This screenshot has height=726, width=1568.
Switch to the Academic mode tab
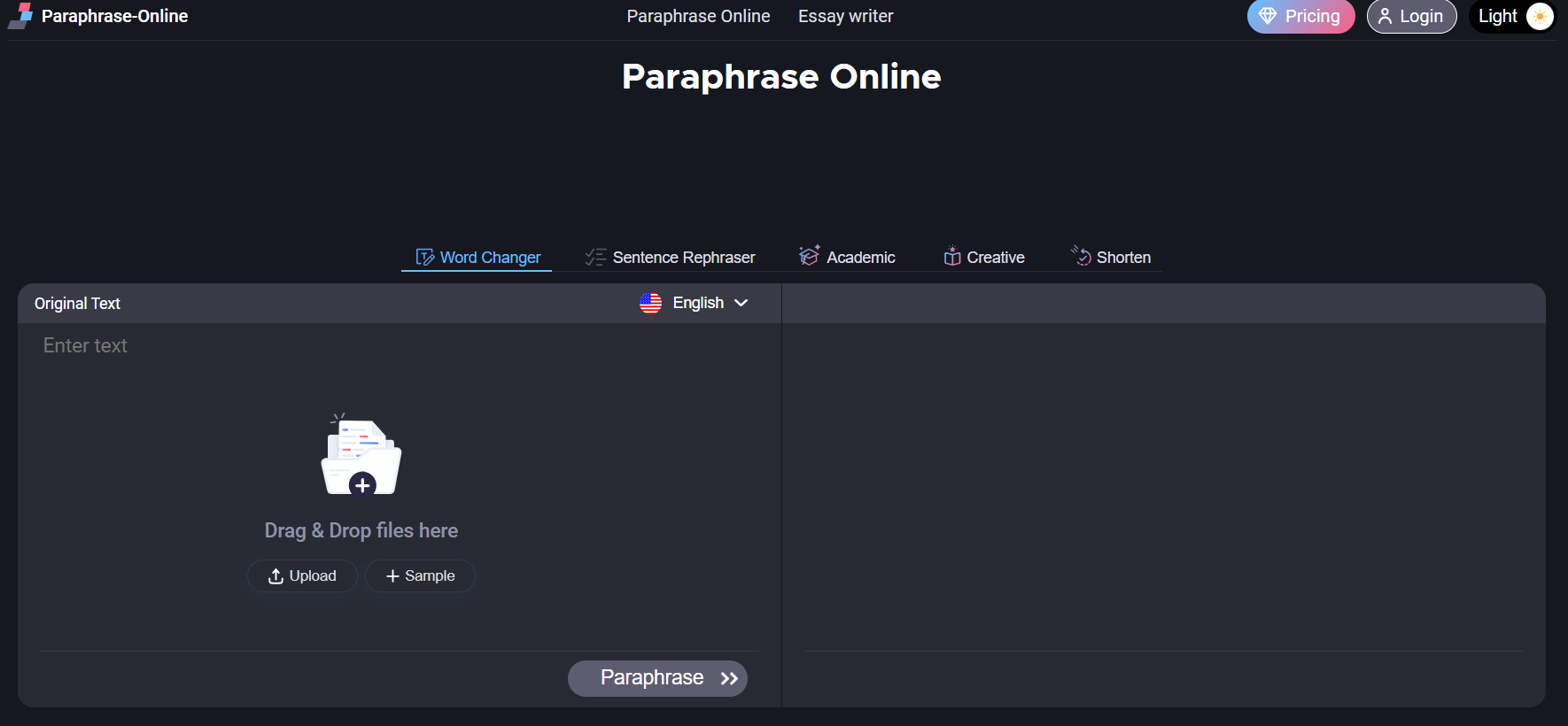click(x=847, y=257)
